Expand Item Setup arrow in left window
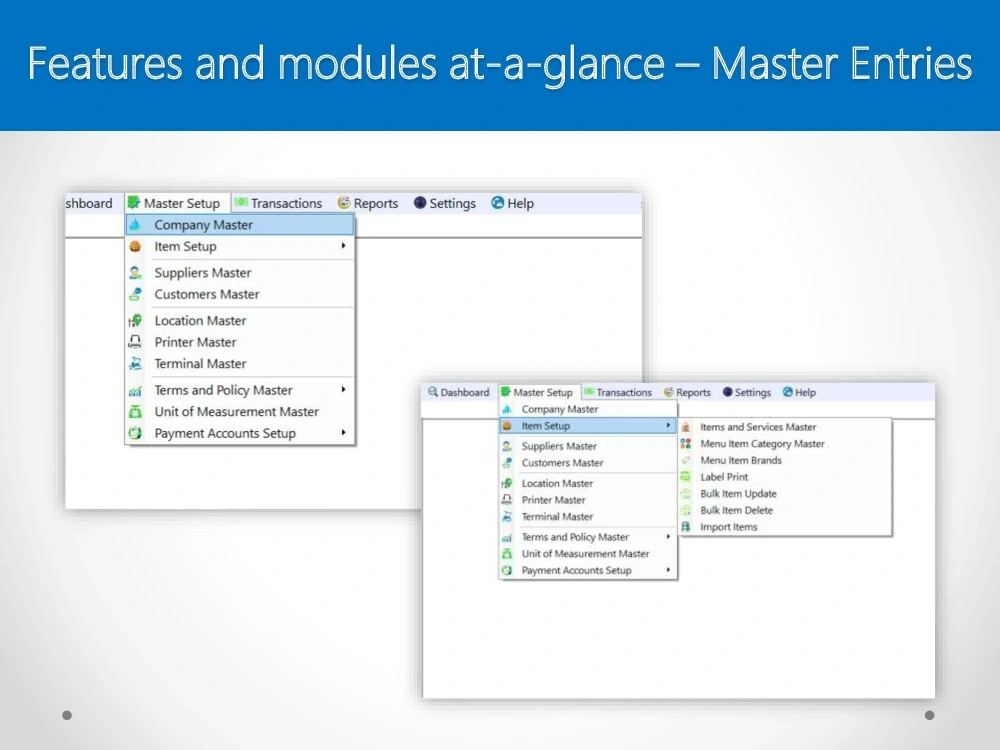 (343, 246)
